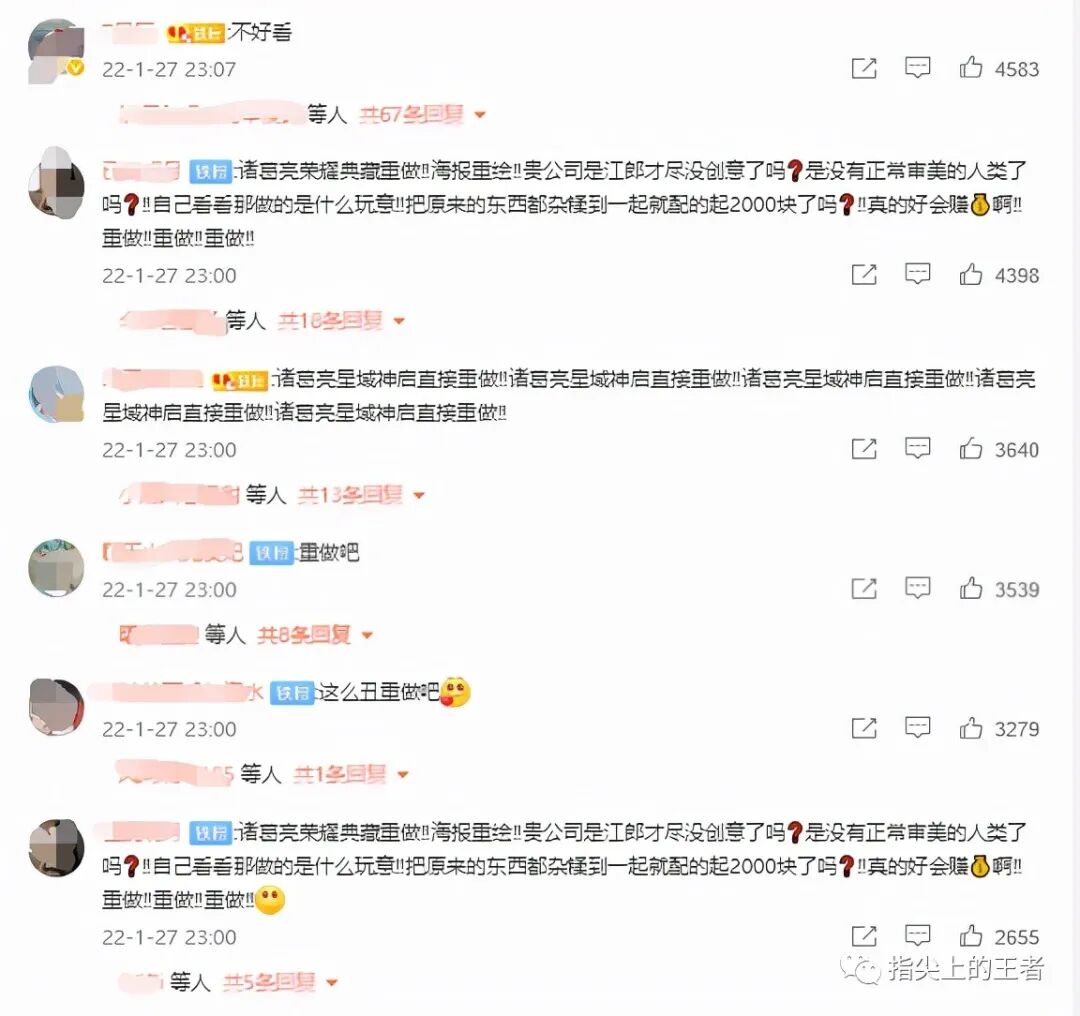Screen dimensions: 1080x1016
Task: Share the comment with 2655 likes
Action: click(864, 936)
